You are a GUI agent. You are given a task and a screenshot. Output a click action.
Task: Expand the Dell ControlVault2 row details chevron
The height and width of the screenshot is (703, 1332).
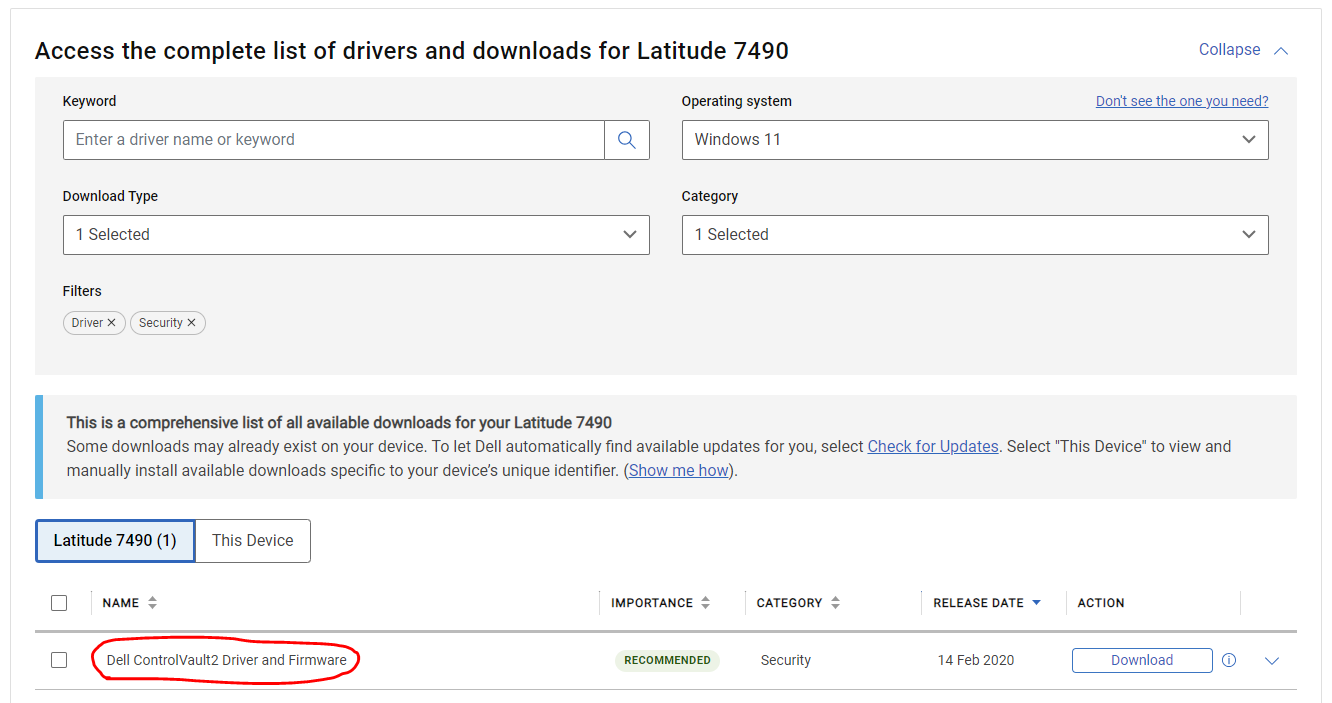click(1272, 661)
